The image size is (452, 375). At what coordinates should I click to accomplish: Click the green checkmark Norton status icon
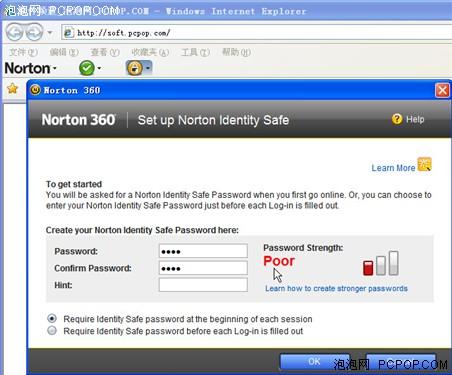(x=87, y=68)
